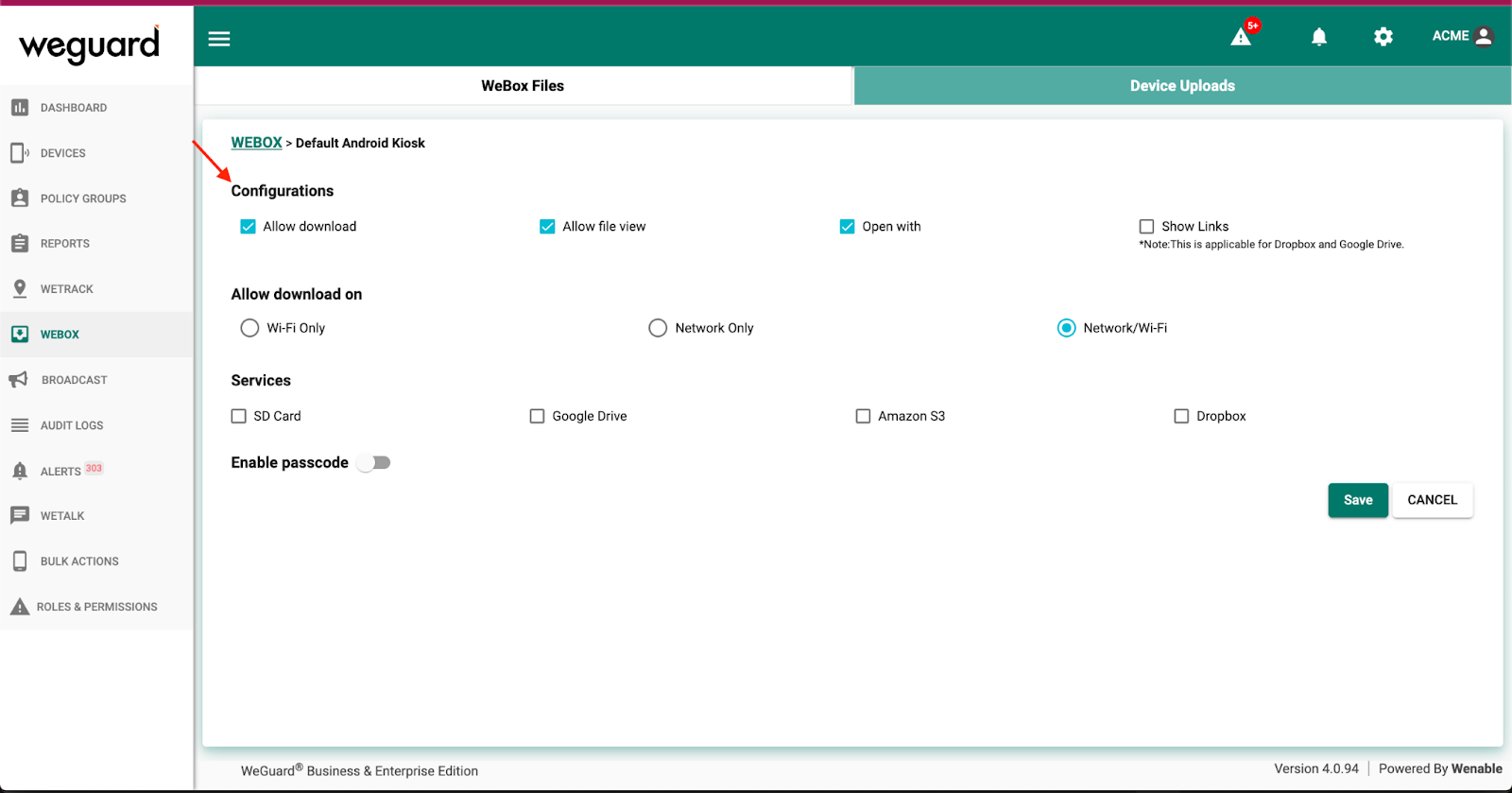Open the notifications bell
The image size is (1512, 793).
pyautogui.click(x=1319, y=37)
